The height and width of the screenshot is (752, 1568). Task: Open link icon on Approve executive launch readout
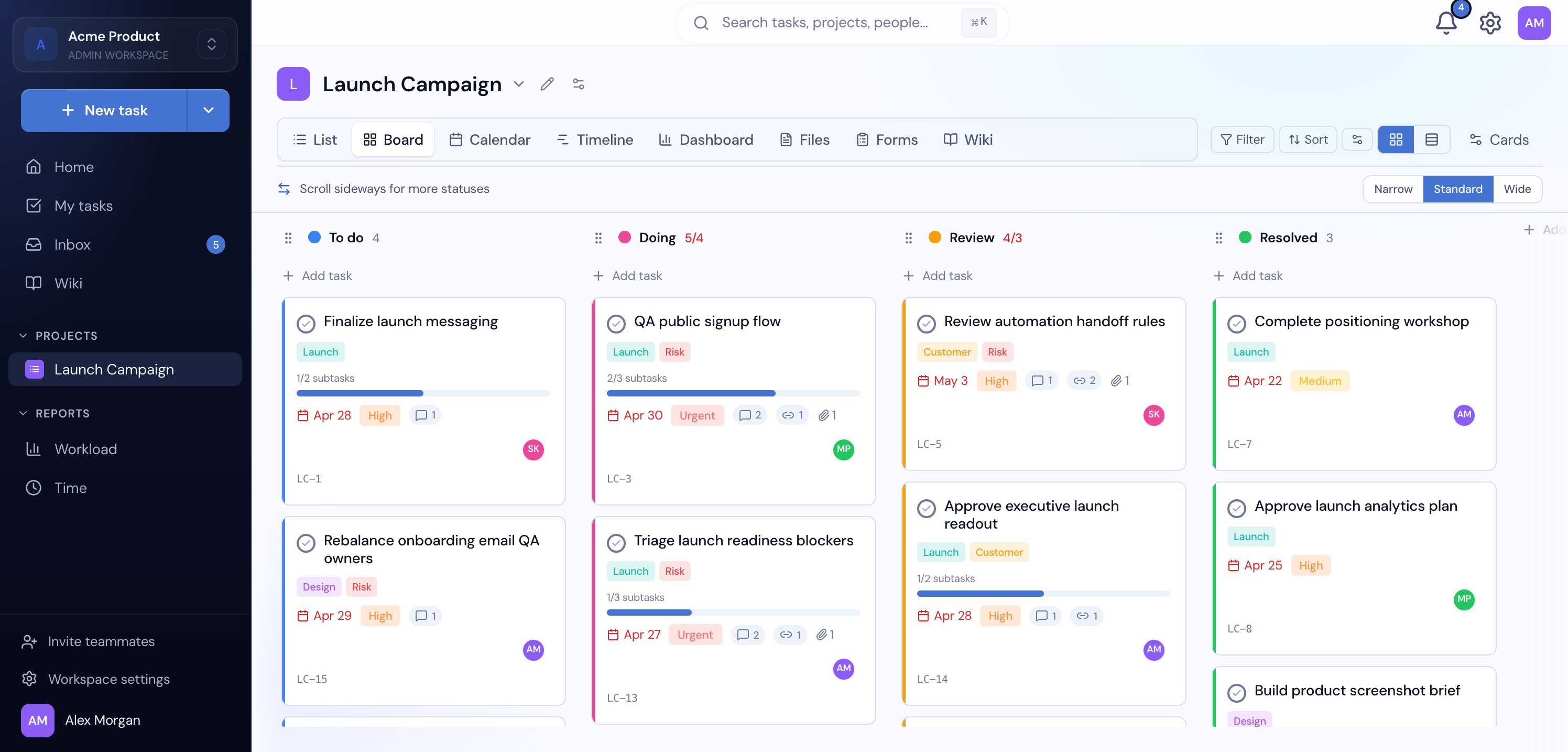[1087, 616]
